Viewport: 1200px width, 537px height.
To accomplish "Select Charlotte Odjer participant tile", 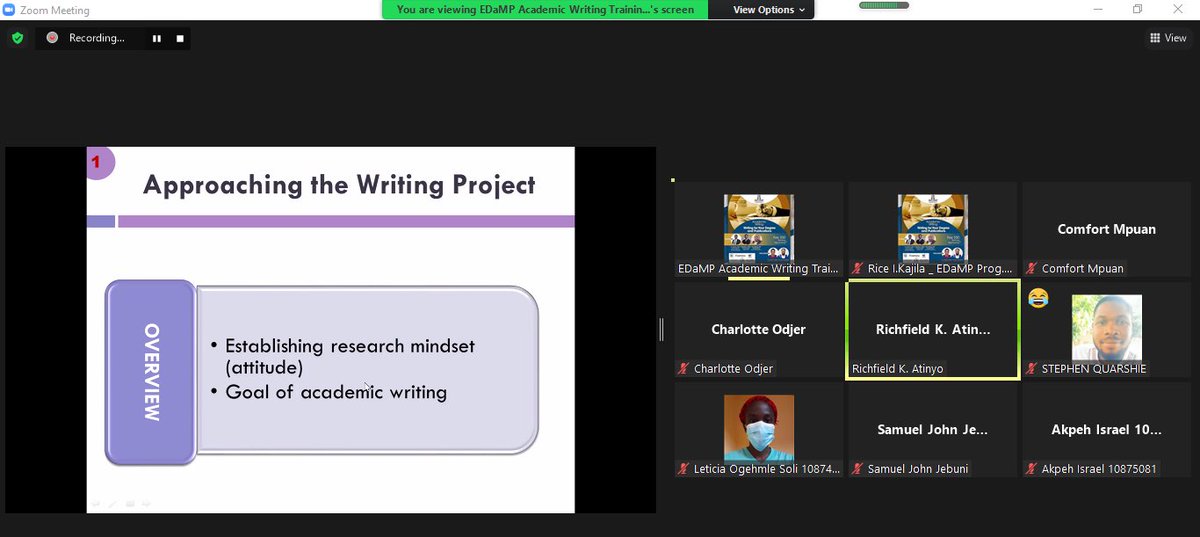I will coord(759,330).
